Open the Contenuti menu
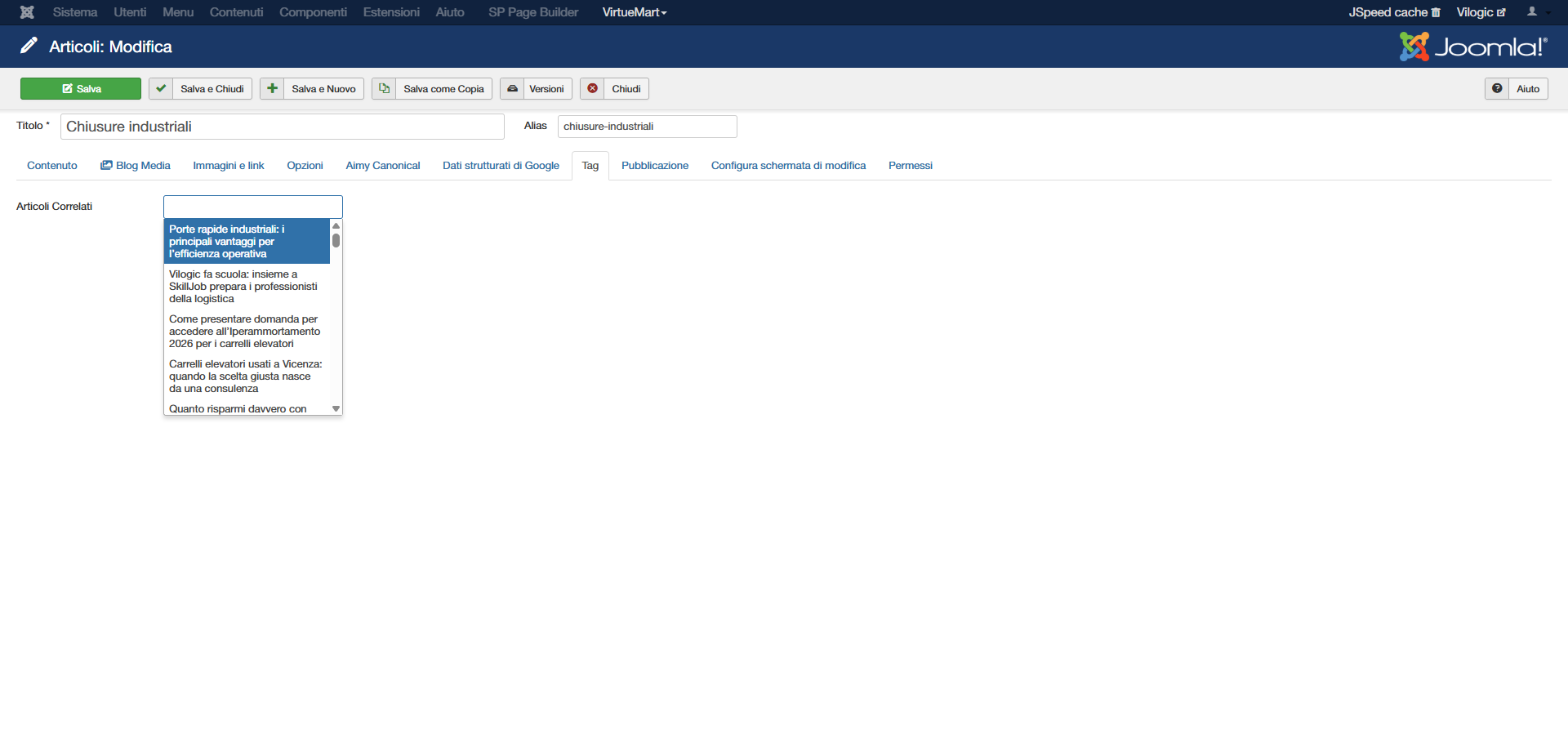The image size is (1568, 744). coord(236,12)
